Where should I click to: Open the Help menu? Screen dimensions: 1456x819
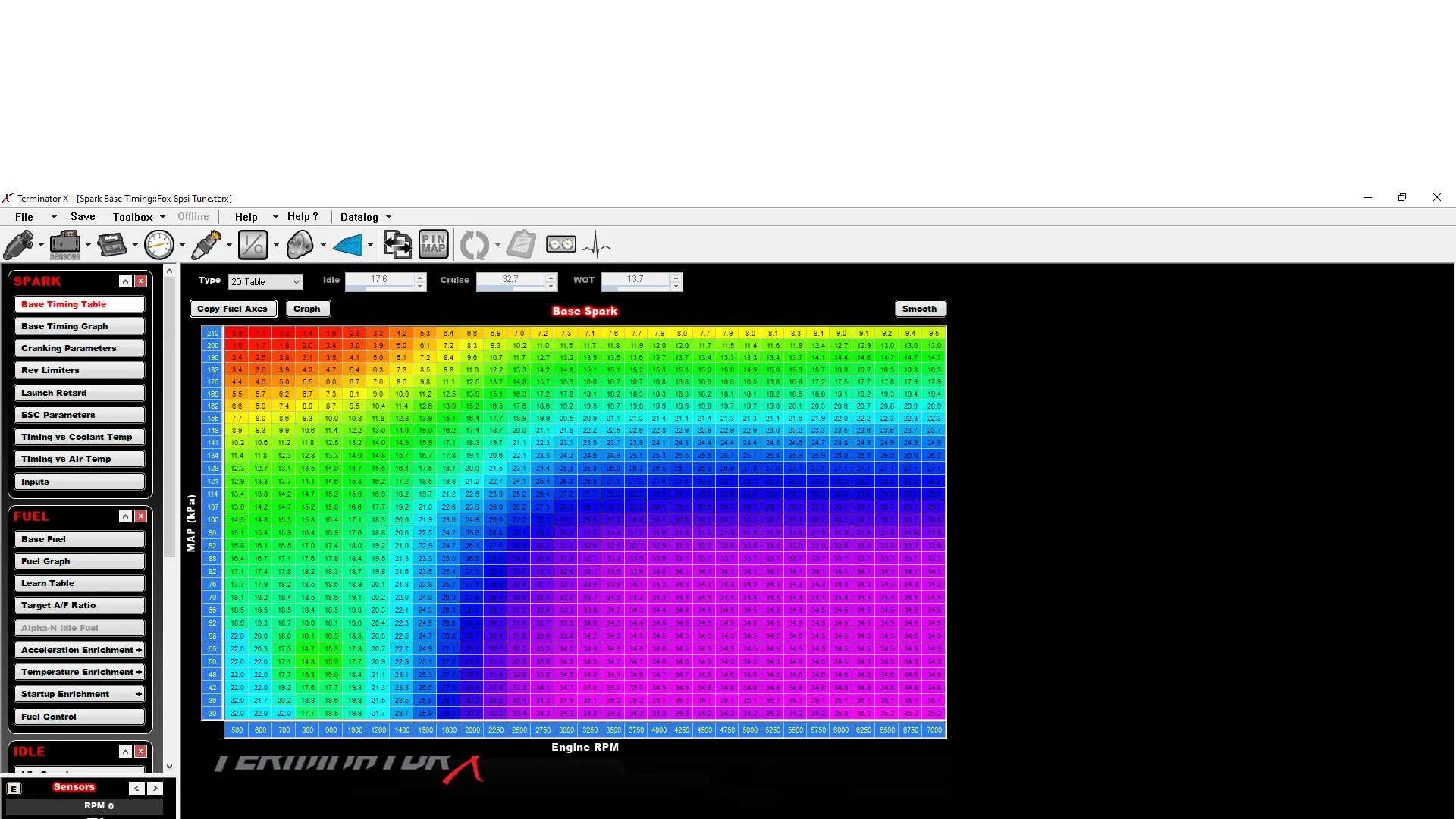(246, 217)
